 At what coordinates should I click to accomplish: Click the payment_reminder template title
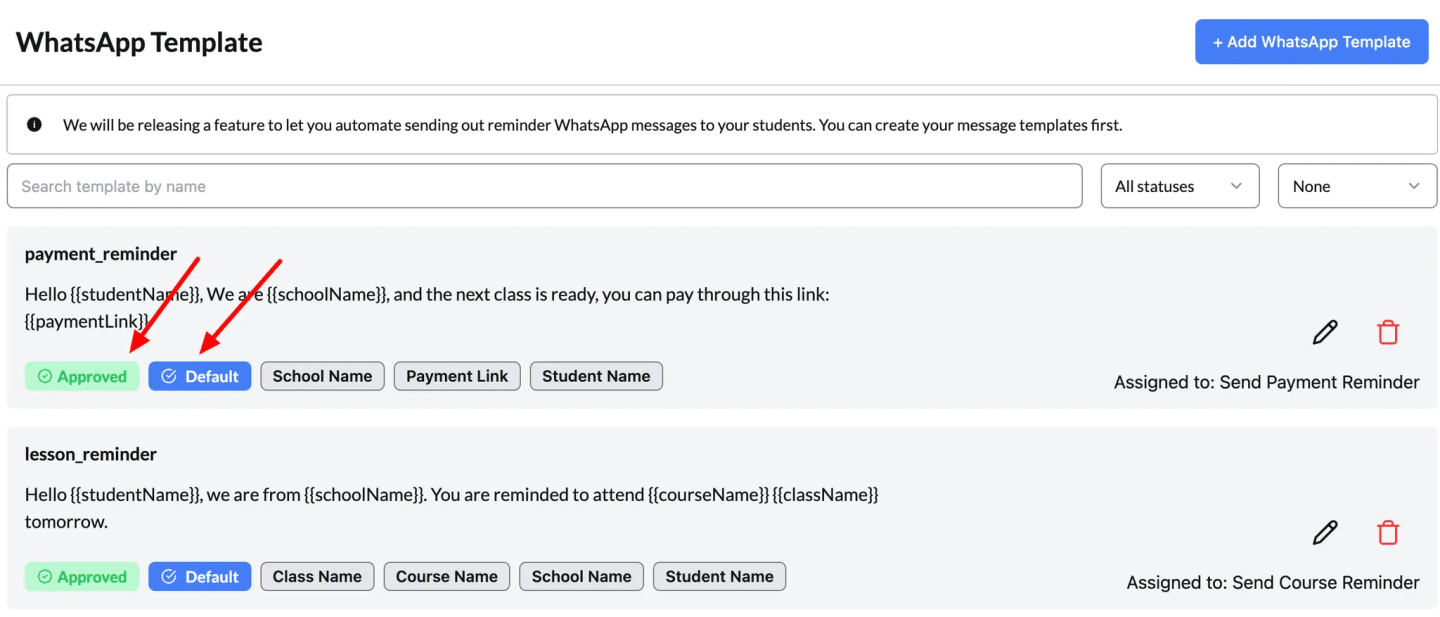click(x=101, y=254)
